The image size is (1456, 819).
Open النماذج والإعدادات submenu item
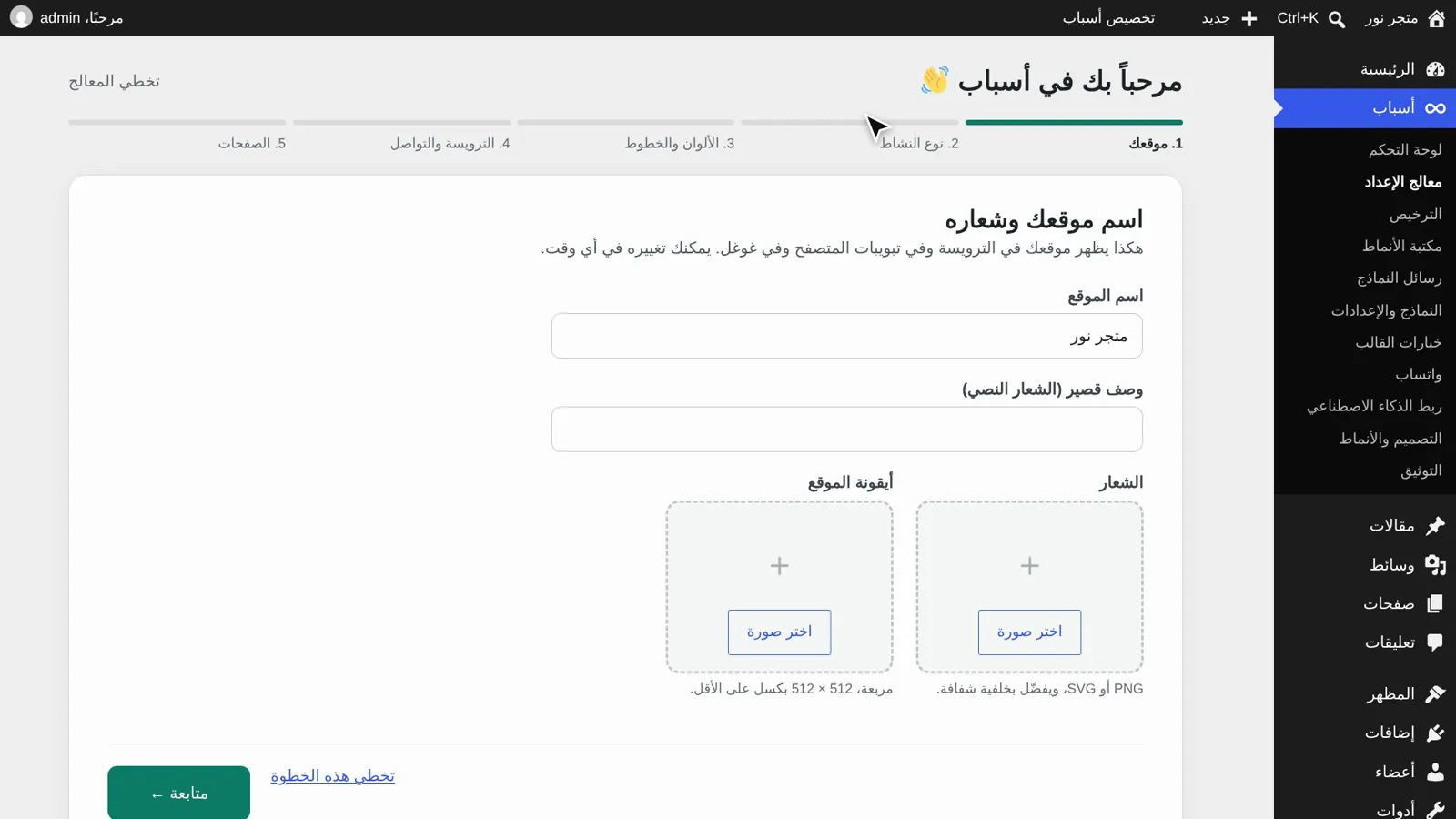pos(1386,311)
